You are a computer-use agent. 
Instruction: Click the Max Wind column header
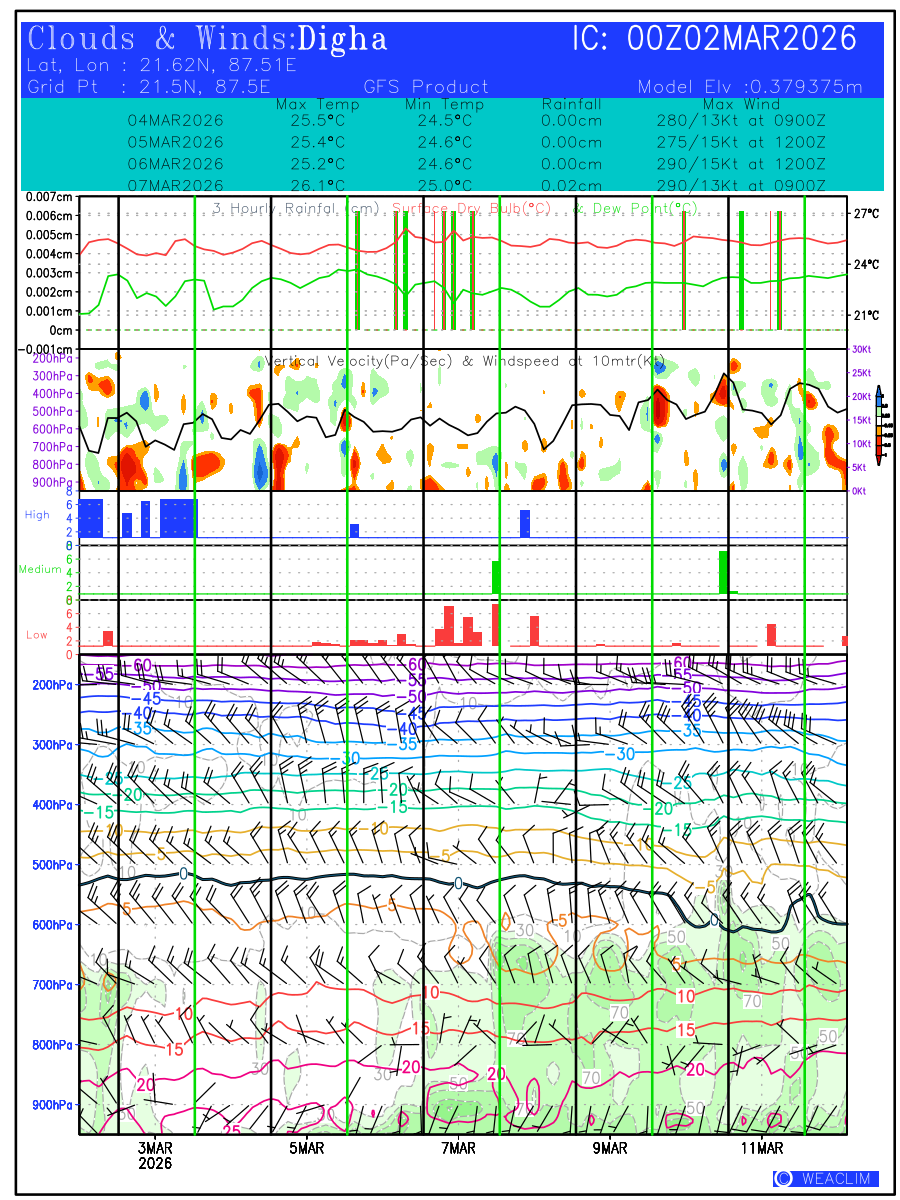733,104
